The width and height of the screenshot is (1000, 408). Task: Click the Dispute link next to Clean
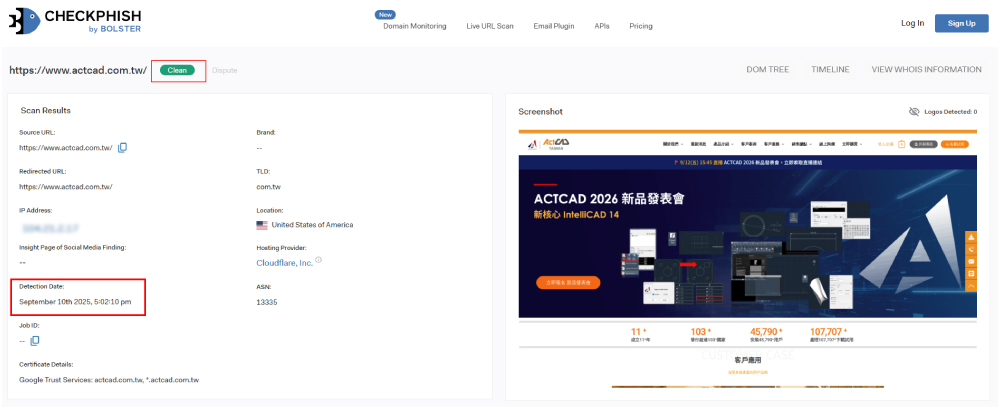[225, 70]
